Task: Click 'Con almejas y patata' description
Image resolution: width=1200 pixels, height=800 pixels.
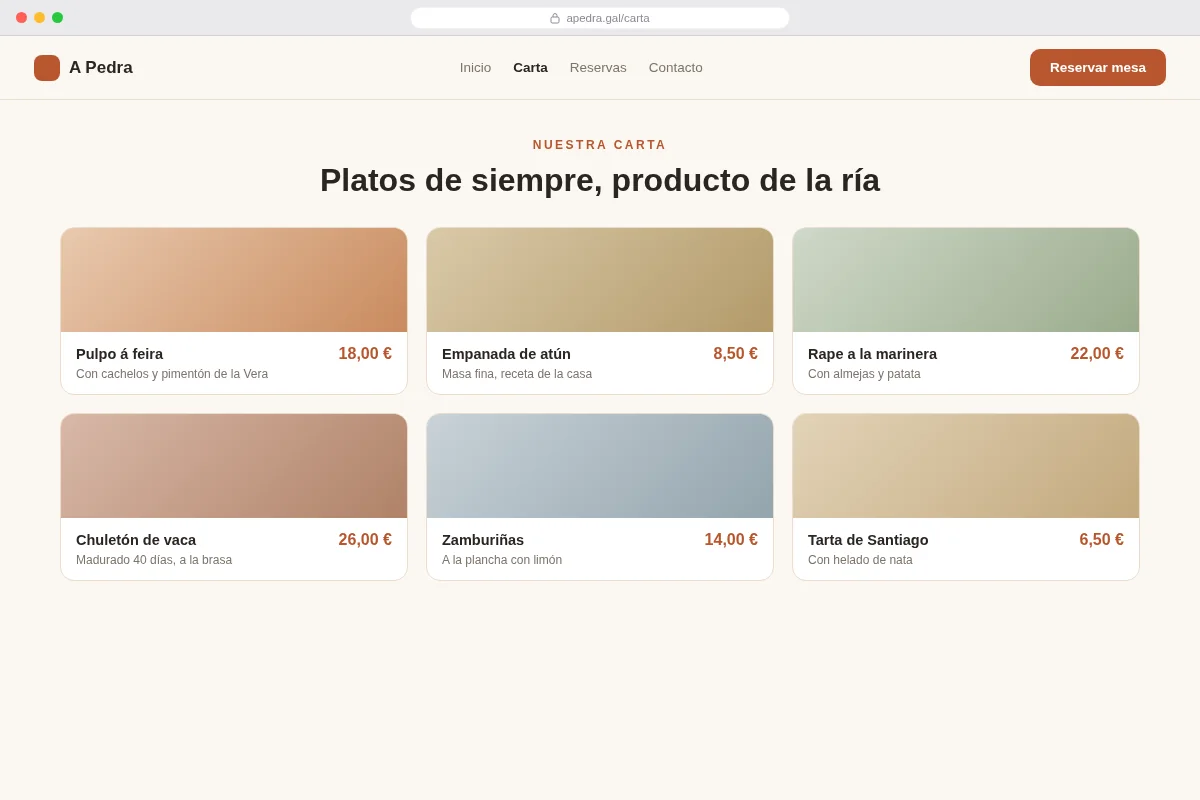Action: [864, 374]
